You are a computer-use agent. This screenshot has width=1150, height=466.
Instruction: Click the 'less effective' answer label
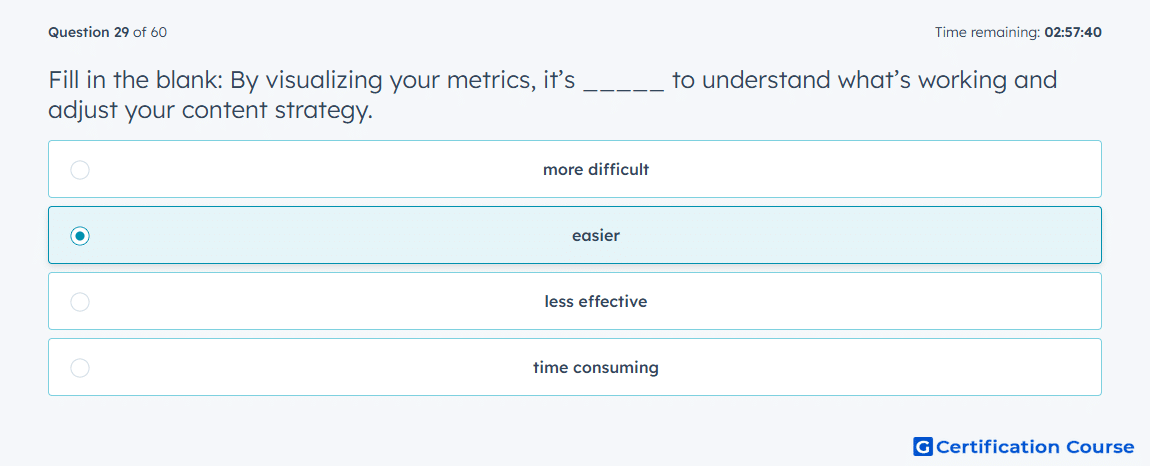click(x=596, y=302)
